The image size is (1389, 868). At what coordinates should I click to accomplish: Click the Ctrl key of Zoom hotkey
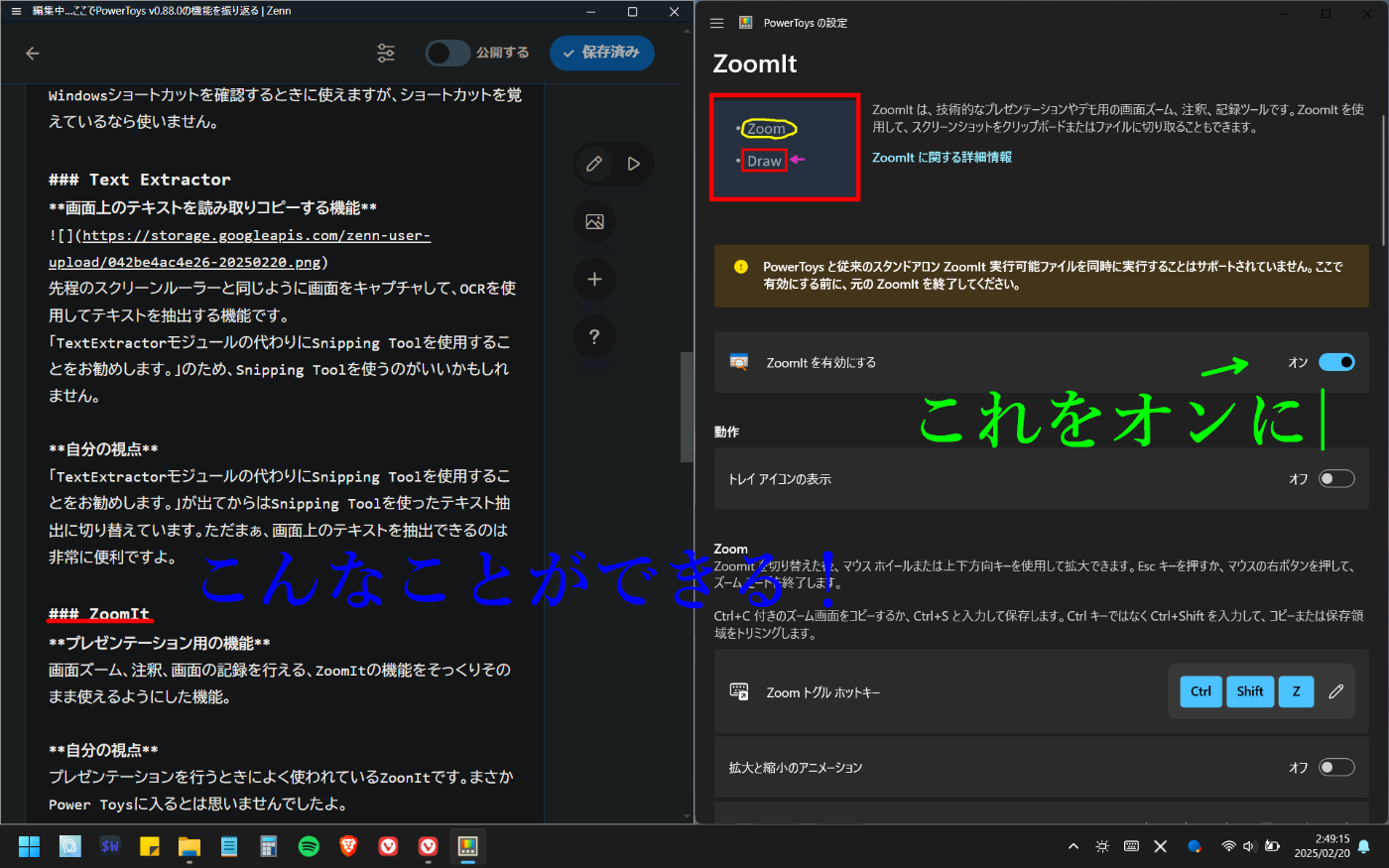point(1200,691)
